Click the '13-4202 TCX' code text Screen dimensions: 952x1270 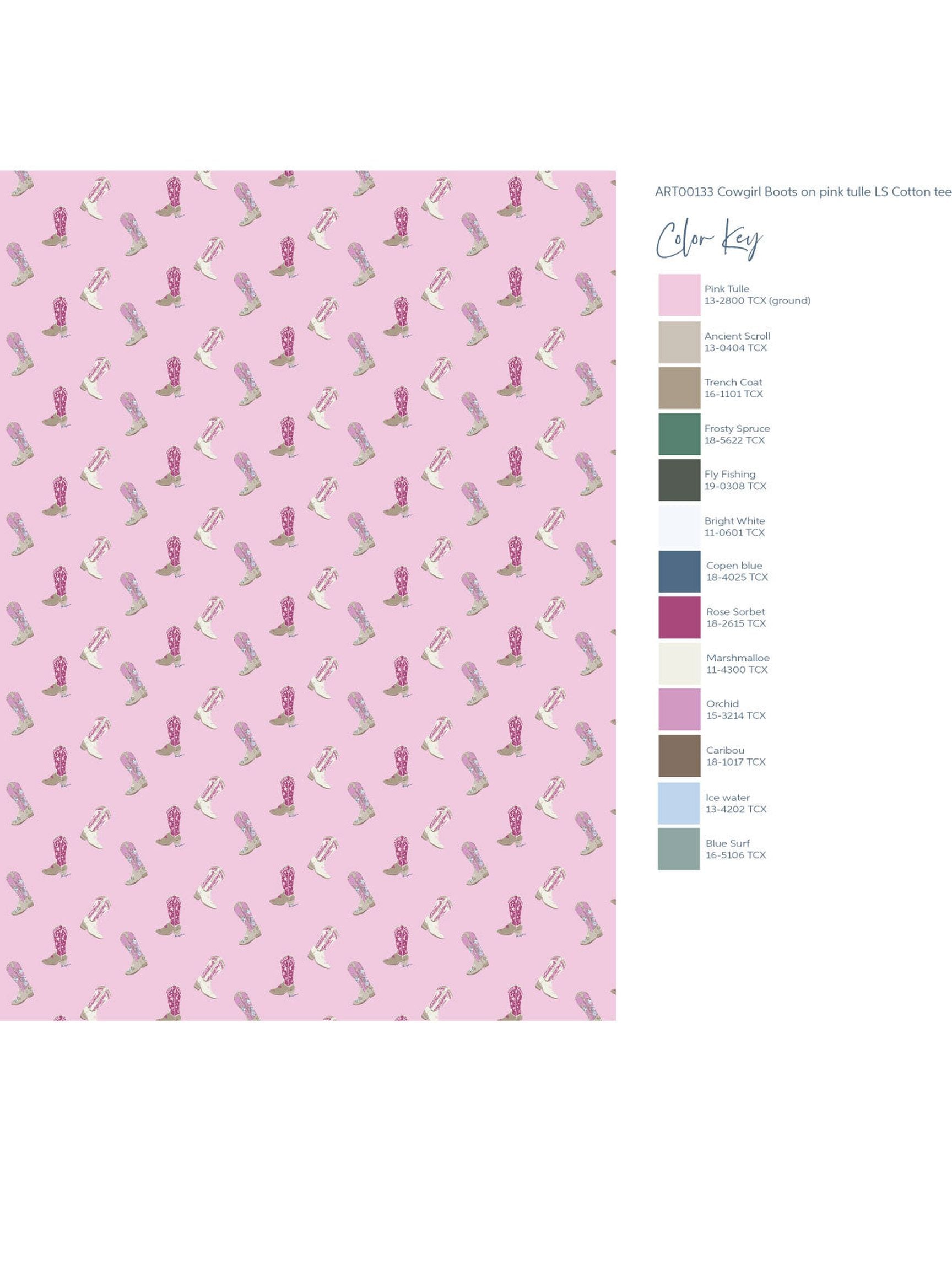coord(735,810)
